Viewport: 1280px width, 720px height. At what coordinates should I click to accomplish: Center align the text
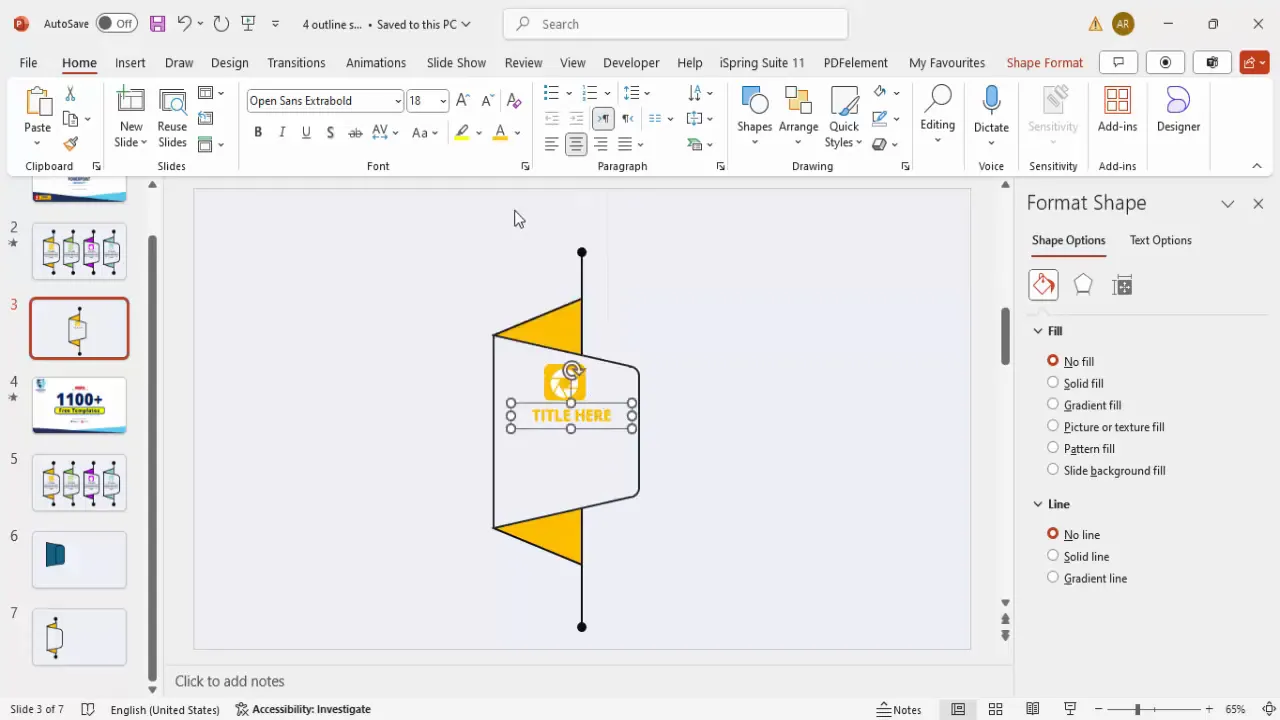click(576, 144)
